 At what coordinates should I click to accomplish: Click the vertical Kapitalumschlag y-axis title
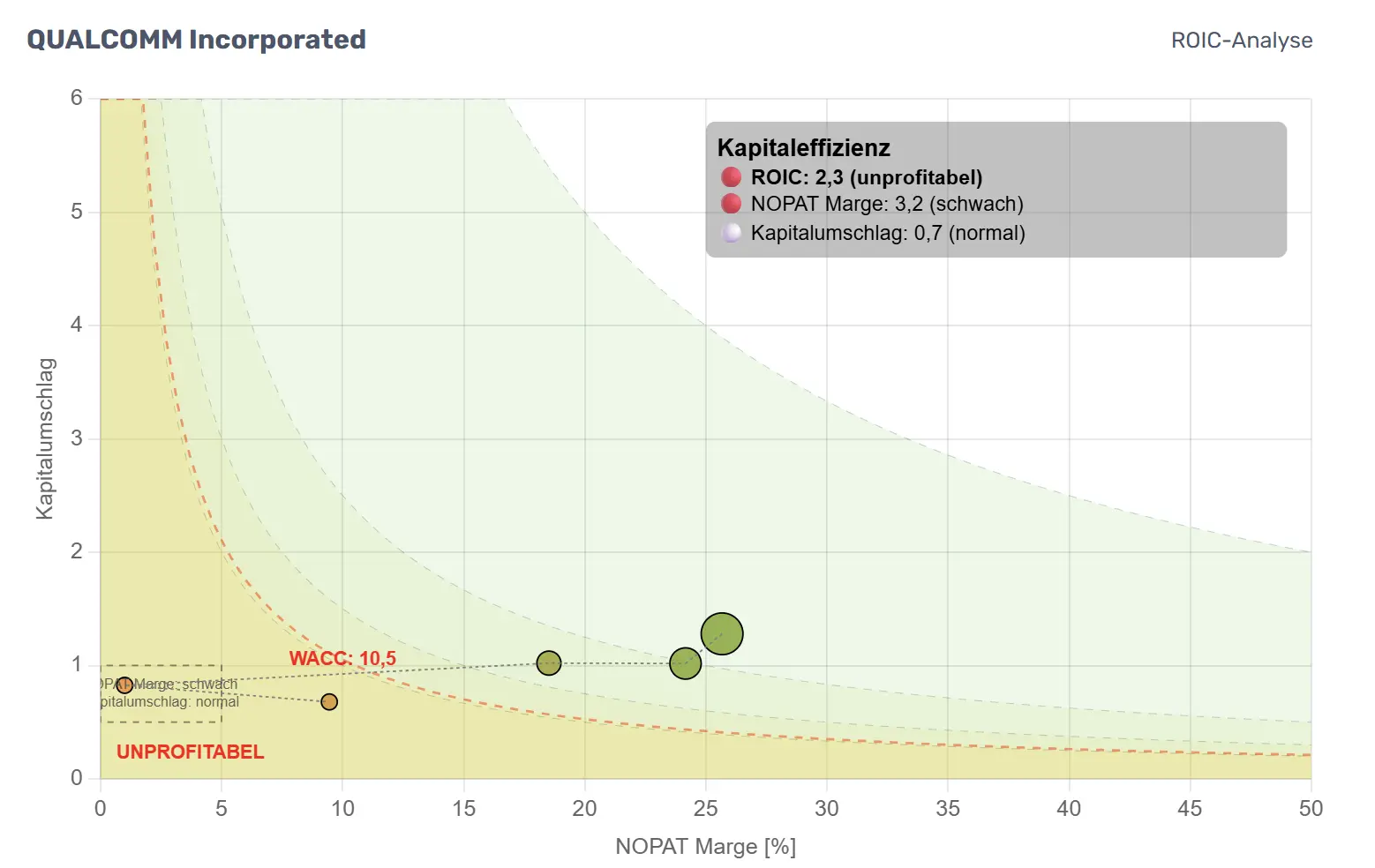(x=45, y=438)
